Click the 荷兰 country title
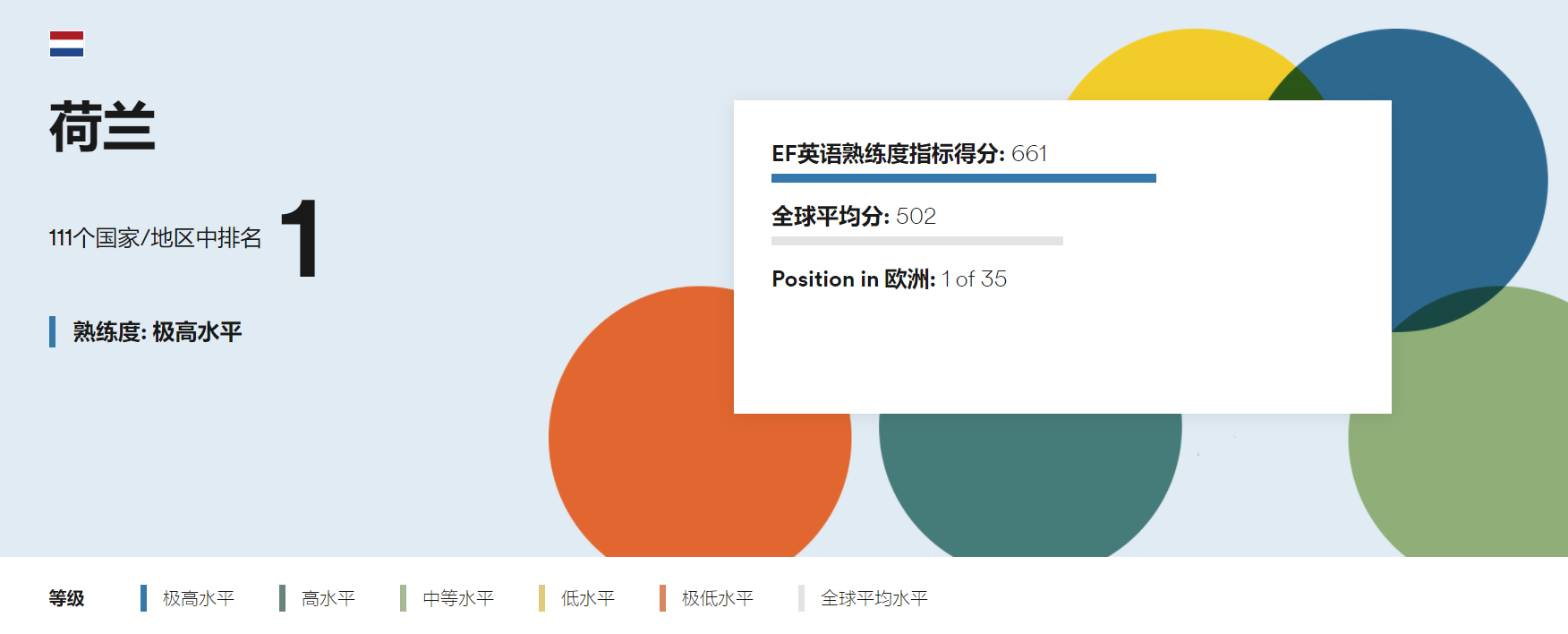Viewport: 1568px width, 634px height. pyautogui.click(x=102, y=127)
